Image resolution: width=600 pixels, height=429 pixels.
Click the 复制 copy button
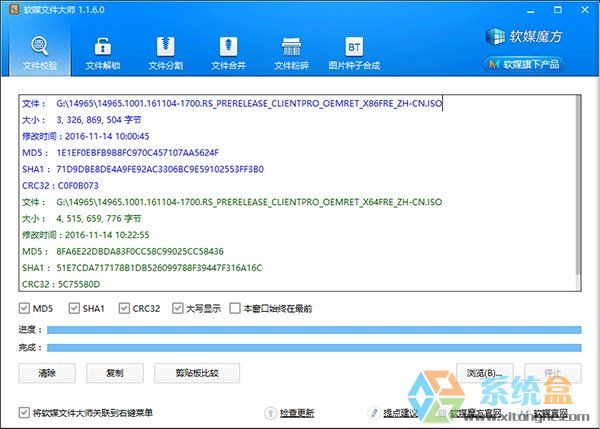click(115, 373)
